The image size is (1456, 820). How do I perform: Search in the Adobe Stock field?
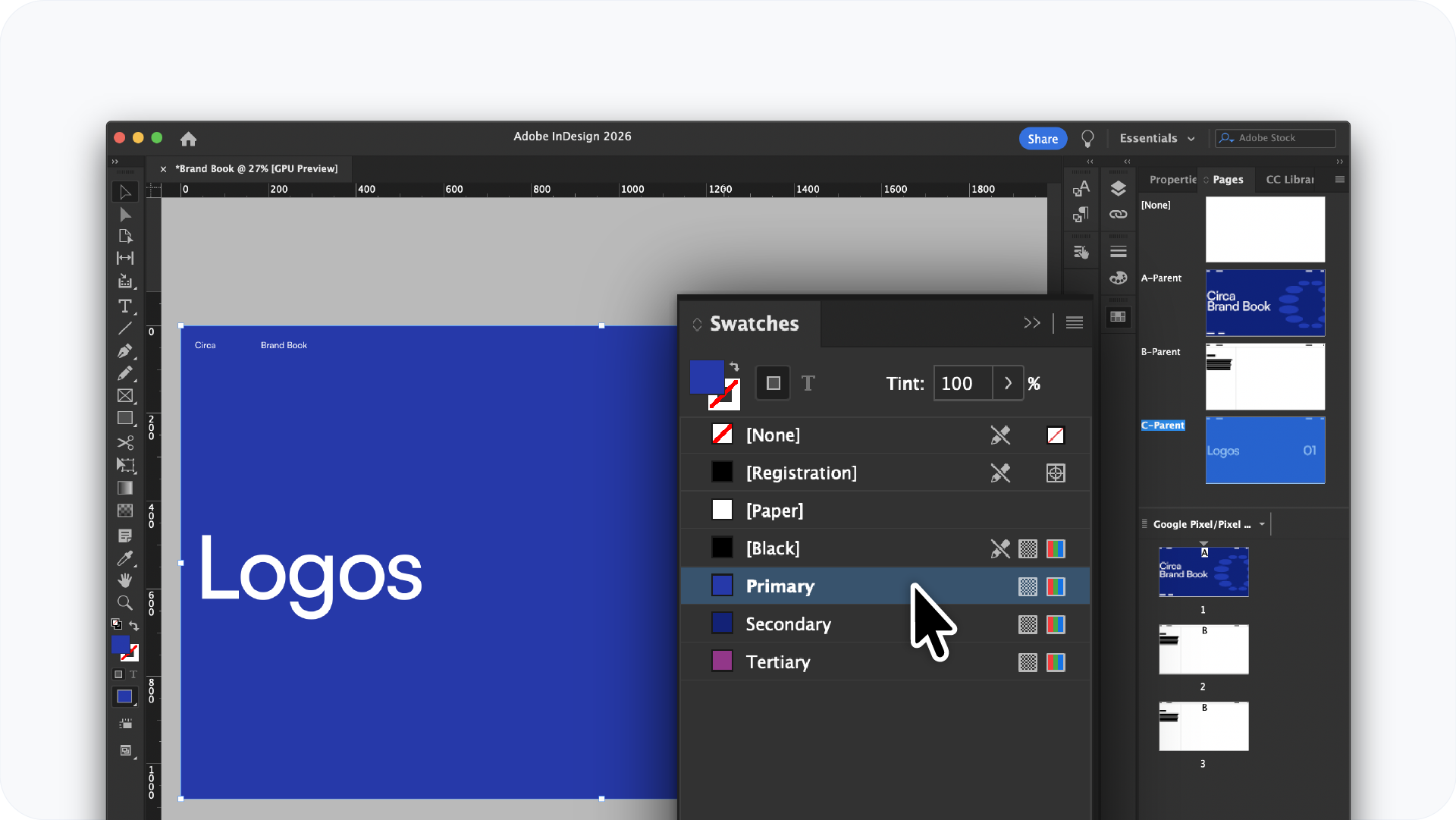(x=1276, y=138)
